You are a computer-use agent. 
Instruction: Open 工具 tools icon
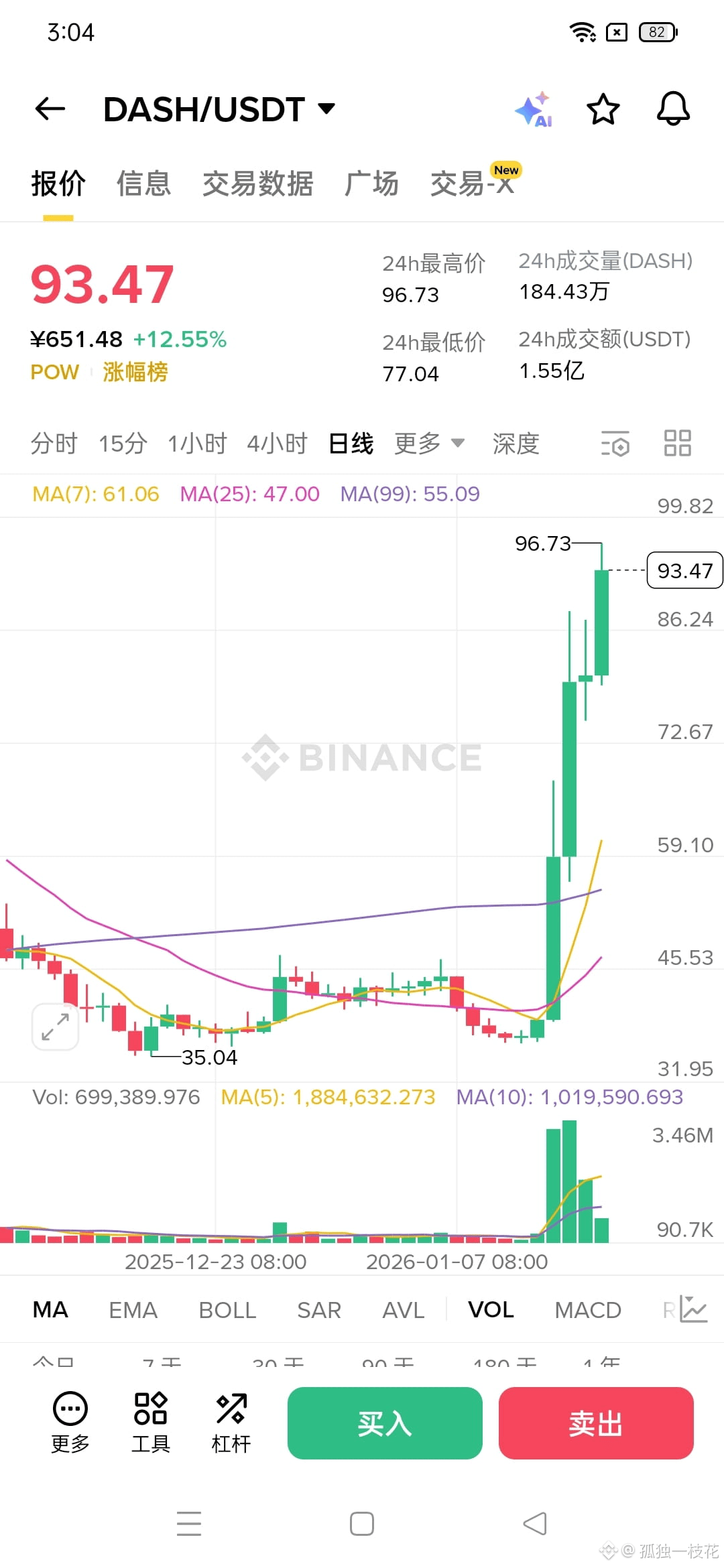tap(150, 1422)
